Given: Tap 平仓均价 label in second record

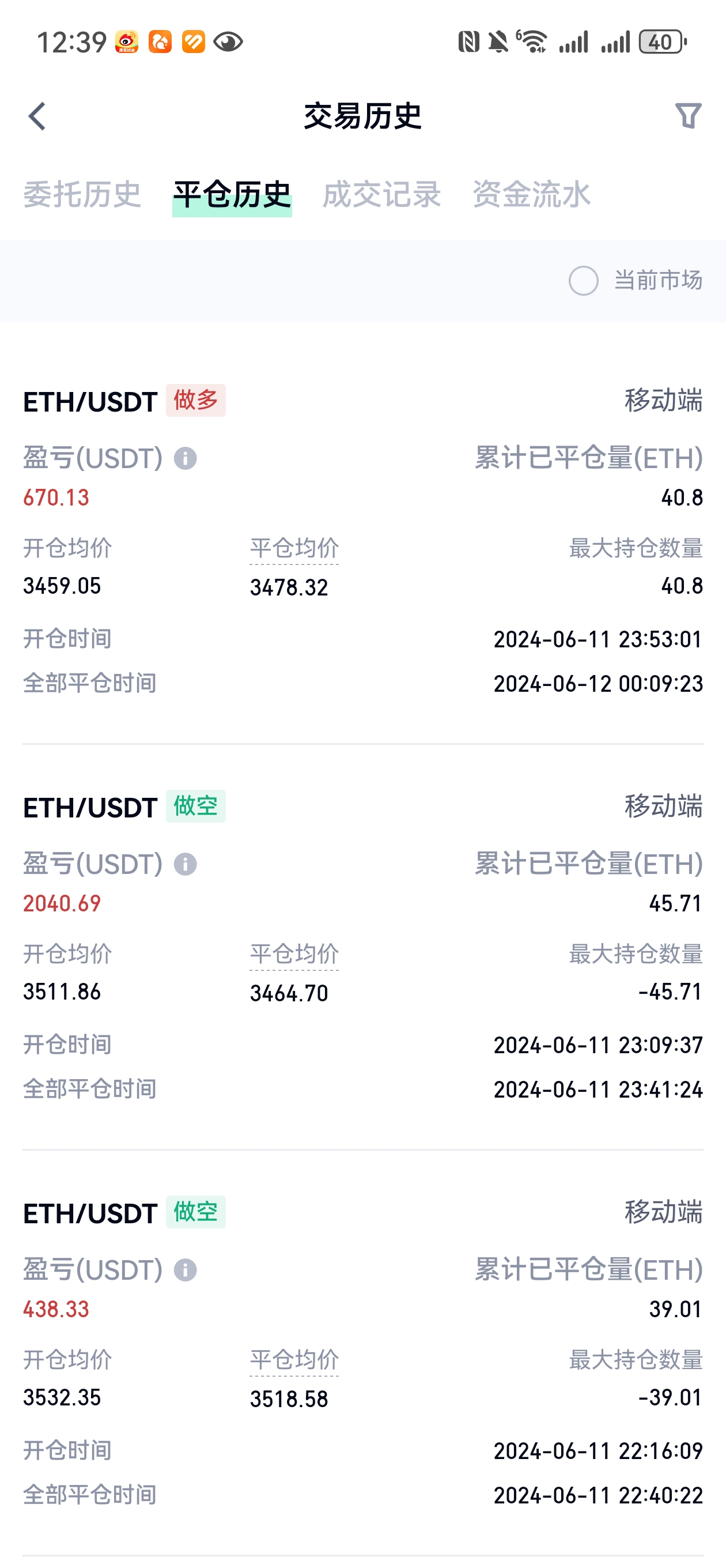Looking at the screenshot, I should 294,955.
